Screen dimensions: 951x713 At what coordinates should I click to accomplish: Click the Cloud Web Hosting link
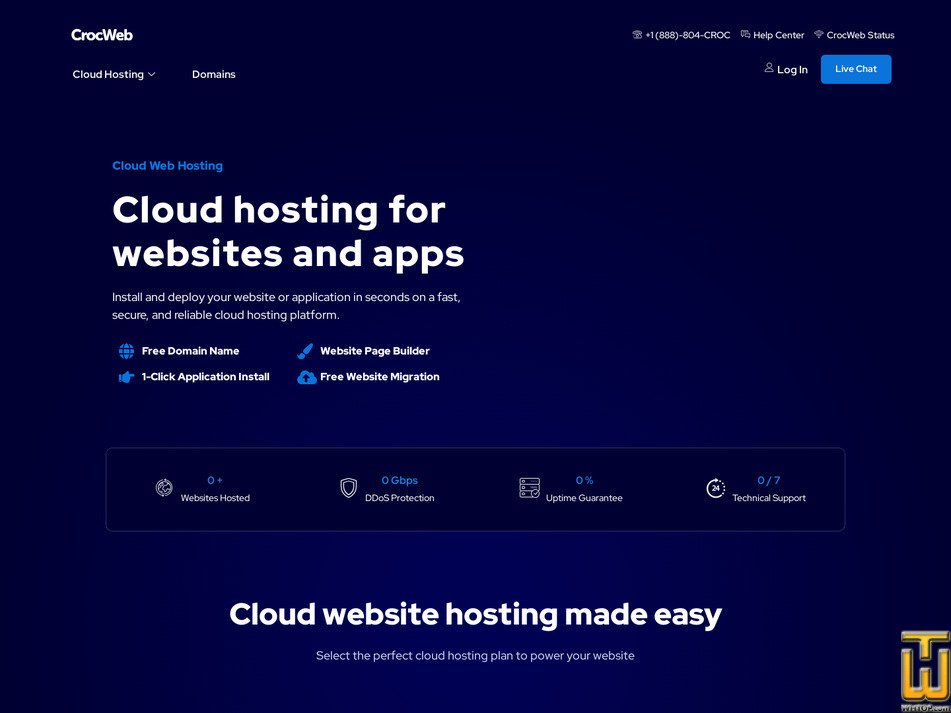tap(167, 165)
